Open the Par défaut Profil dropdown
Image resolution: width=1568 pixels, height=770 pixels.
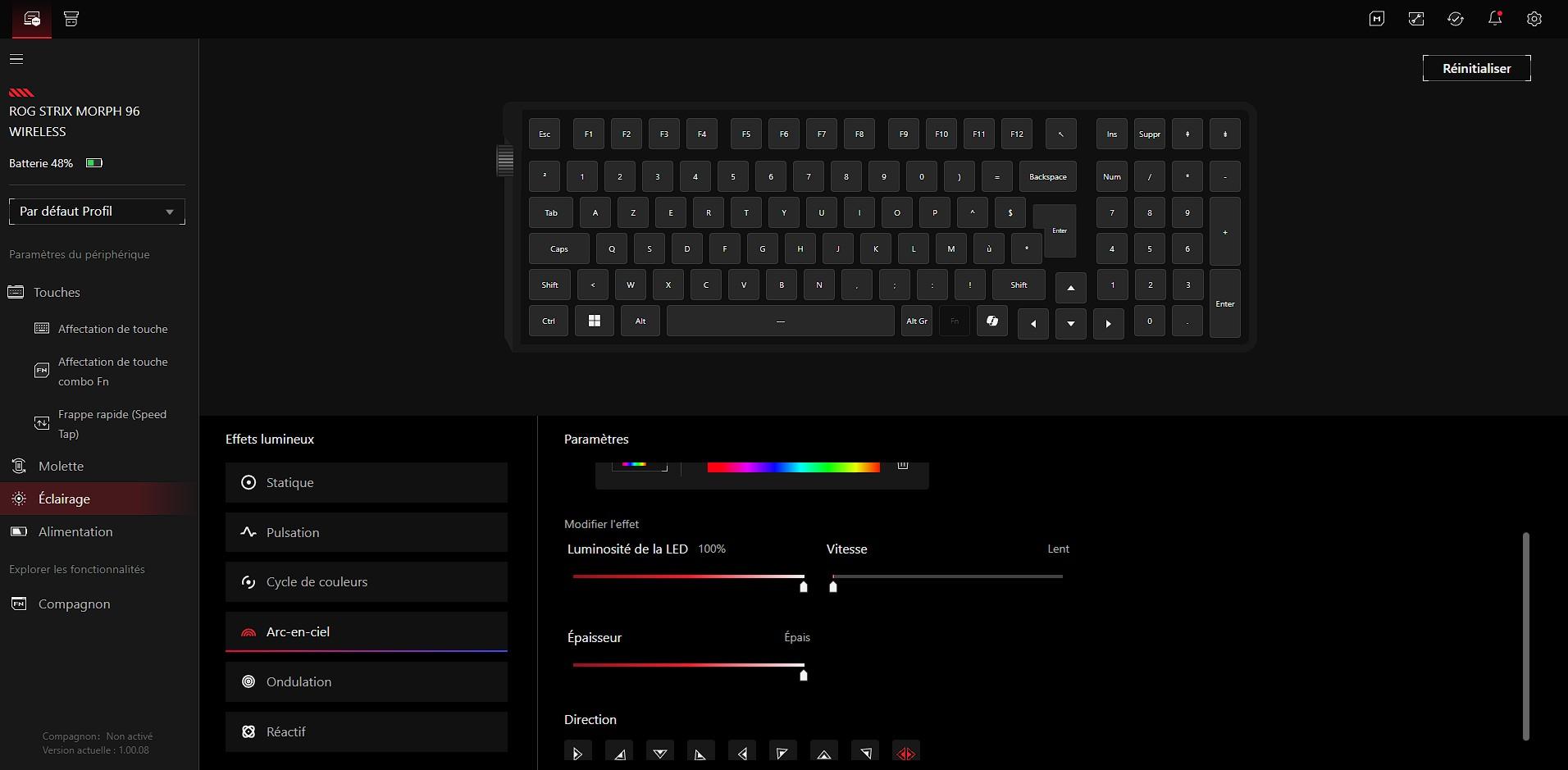96,211
